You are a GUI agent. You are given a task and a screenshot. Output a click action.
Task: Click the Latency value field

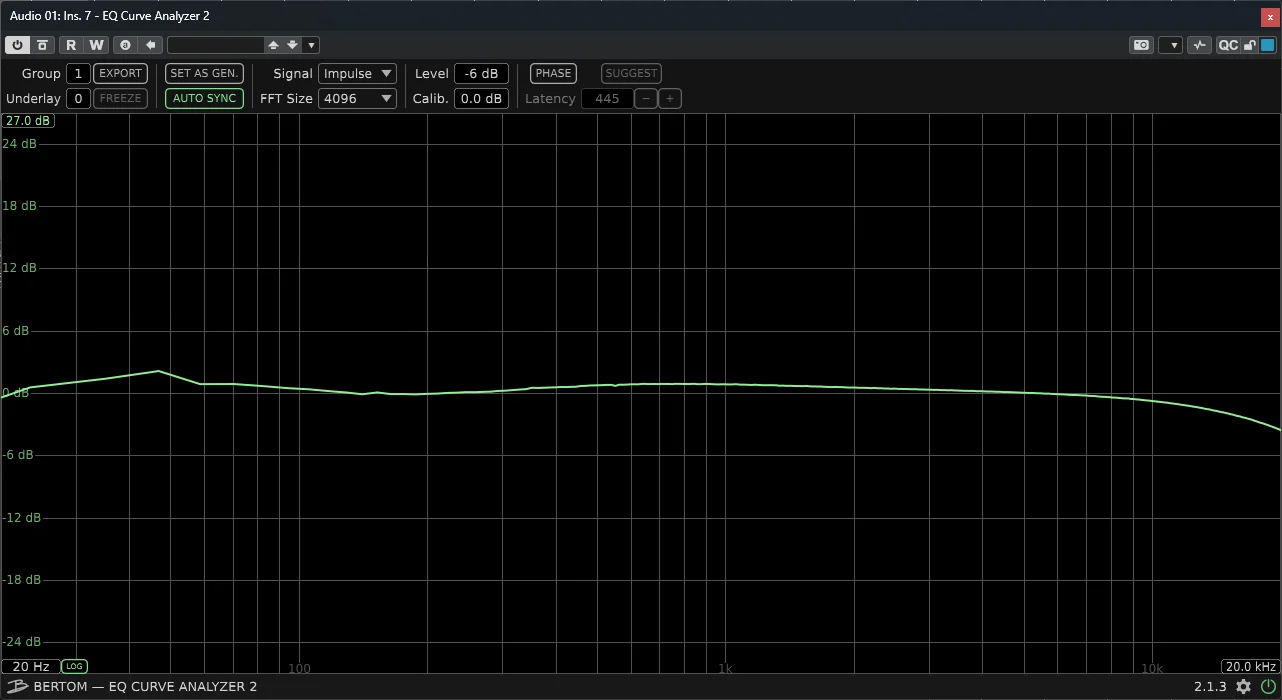coord(607,98)
